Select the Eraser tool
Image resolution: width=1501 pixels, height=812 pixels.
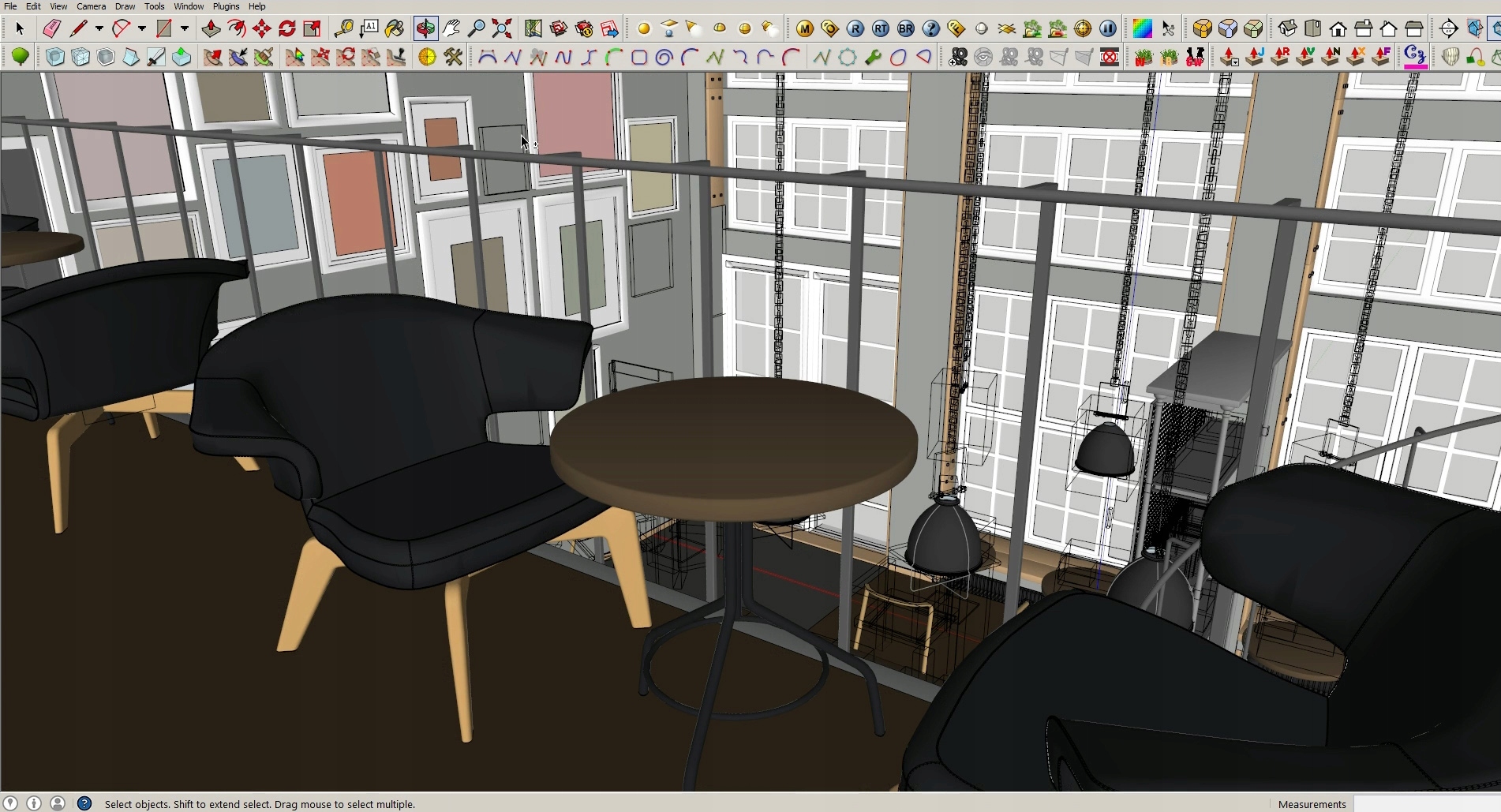pyautogui.click(x=51, y=29)
